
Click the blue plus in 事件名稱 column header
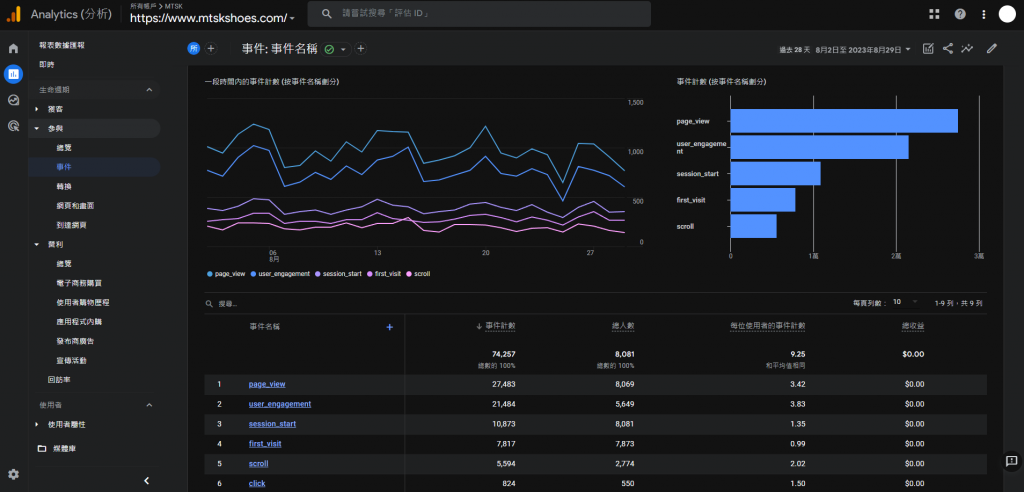coord(390,327)
